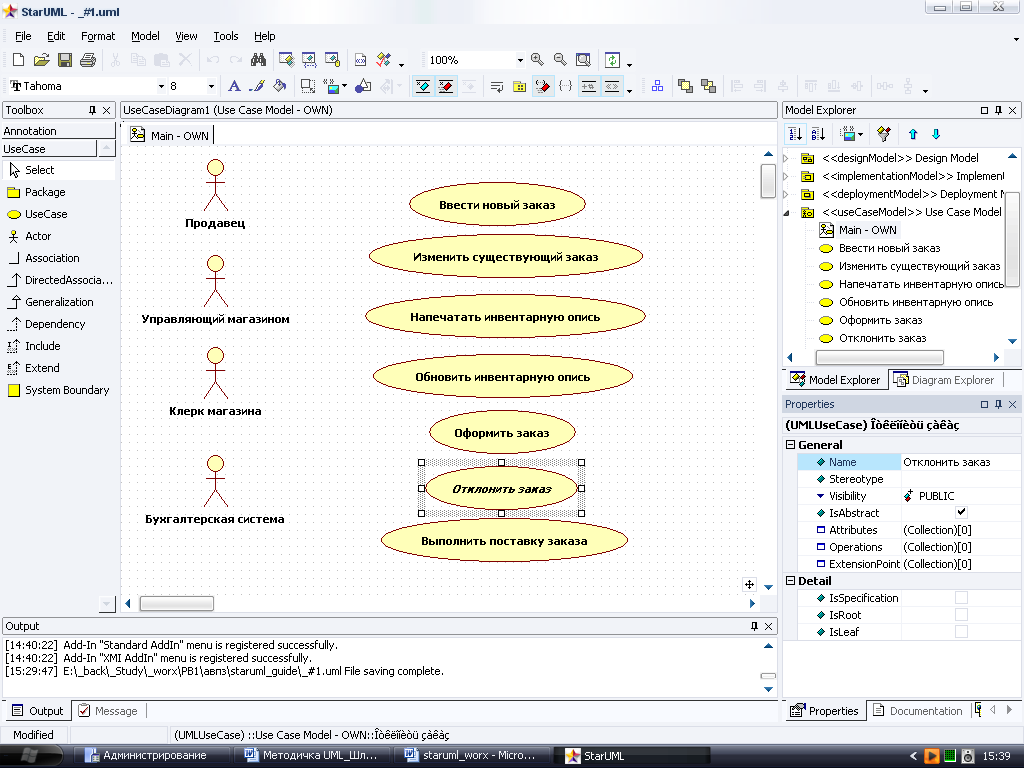Click Model Explorer sort ascending icon

pyautogui.click(x=795, y=135)
